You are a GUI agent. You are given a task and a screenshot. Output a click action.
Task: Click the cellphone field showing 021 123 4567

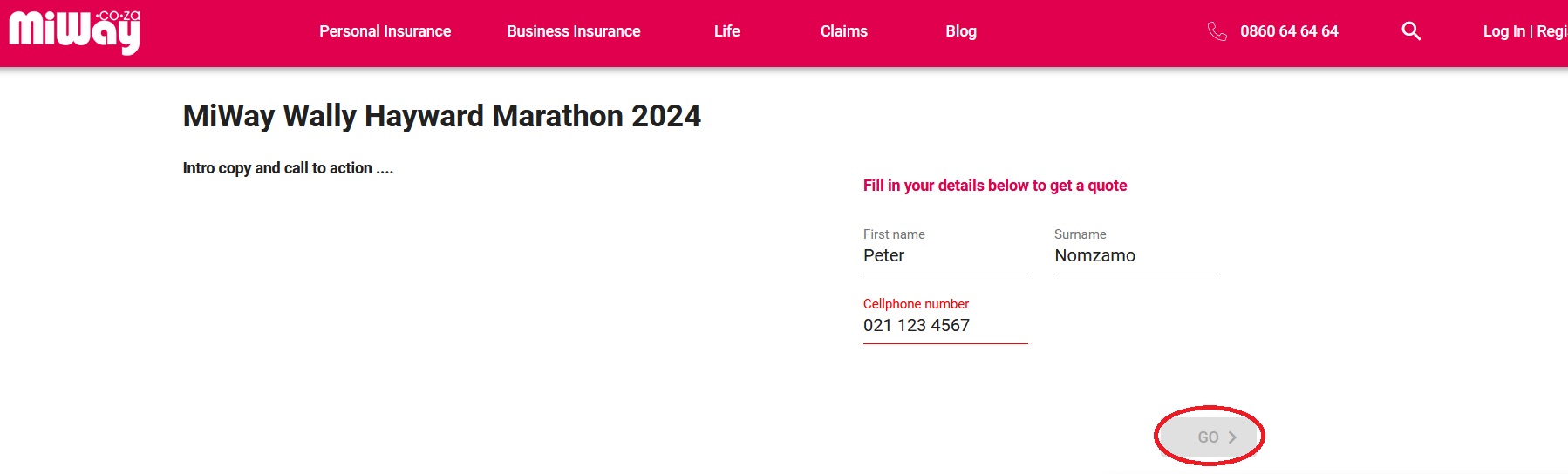[x=944, y=326]
